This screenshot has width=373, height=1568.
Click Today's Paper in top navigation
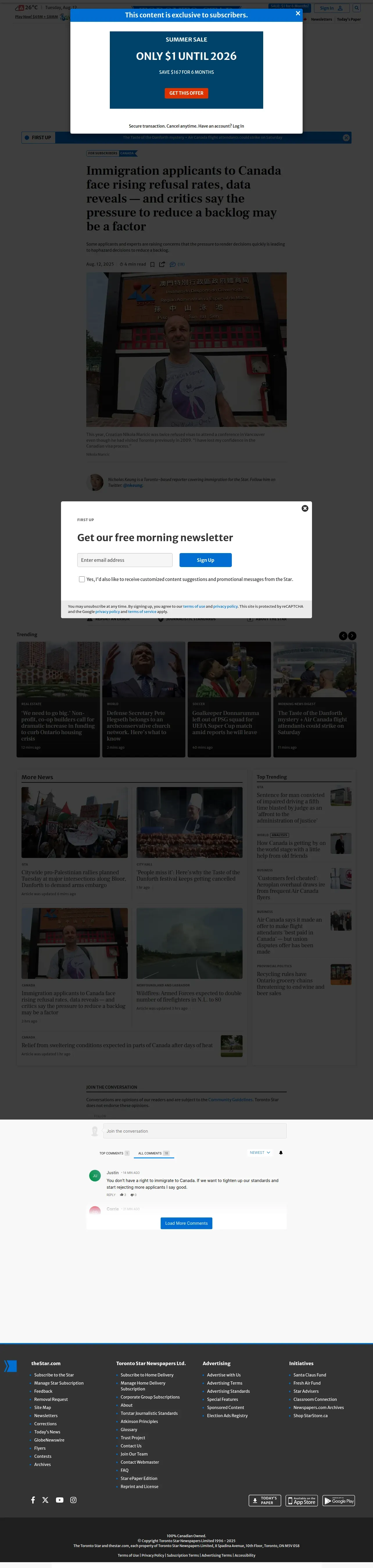[349, 19]
